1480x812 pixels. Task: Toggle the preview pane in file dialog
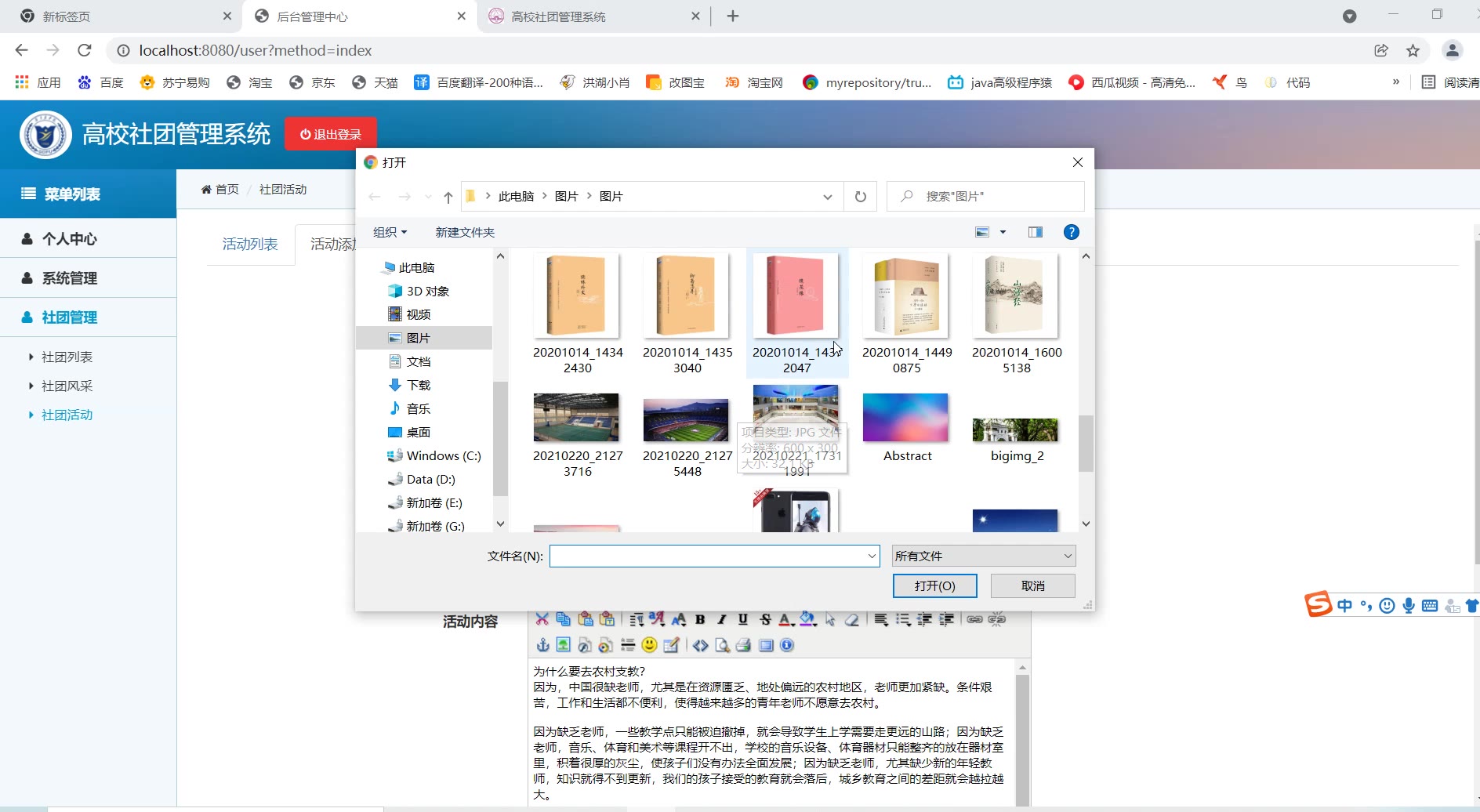1036,232
